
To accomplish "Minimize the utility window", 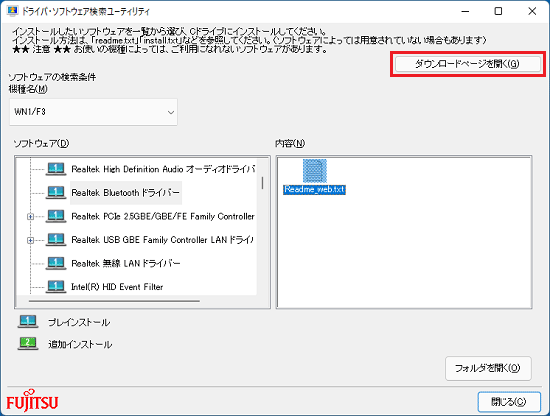I will 465,11.
